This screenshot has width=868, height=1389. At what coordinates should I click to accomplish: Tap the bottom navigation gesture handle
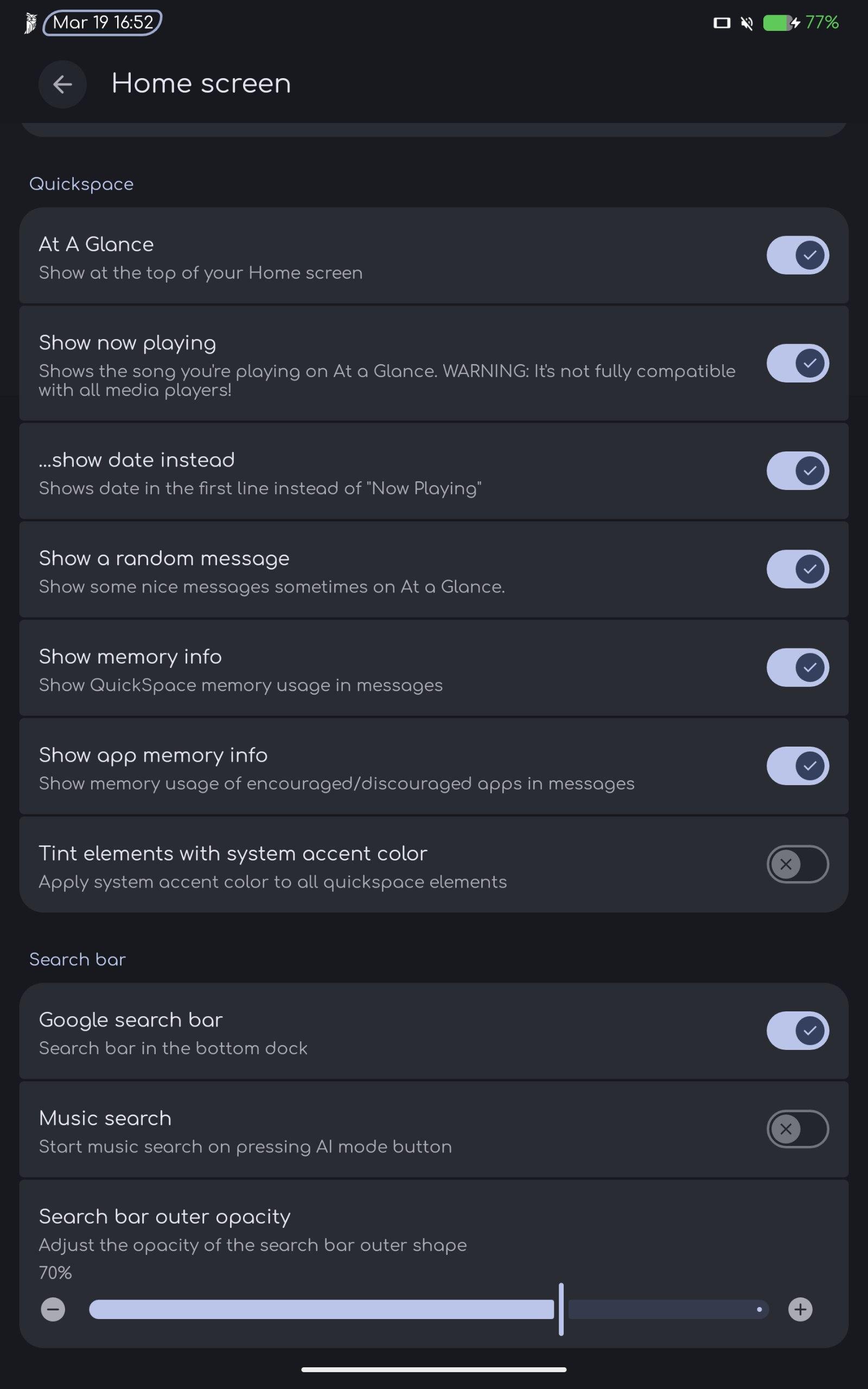[x=433, y=1369]
